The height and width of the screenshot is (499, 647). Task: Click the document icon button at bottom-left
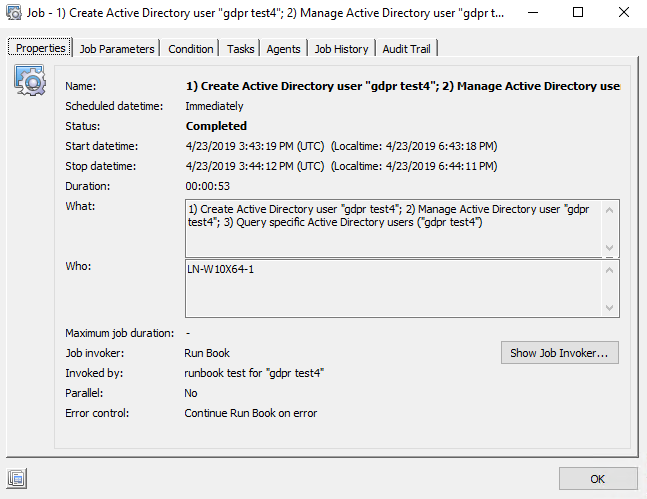[x=16, y=477]
